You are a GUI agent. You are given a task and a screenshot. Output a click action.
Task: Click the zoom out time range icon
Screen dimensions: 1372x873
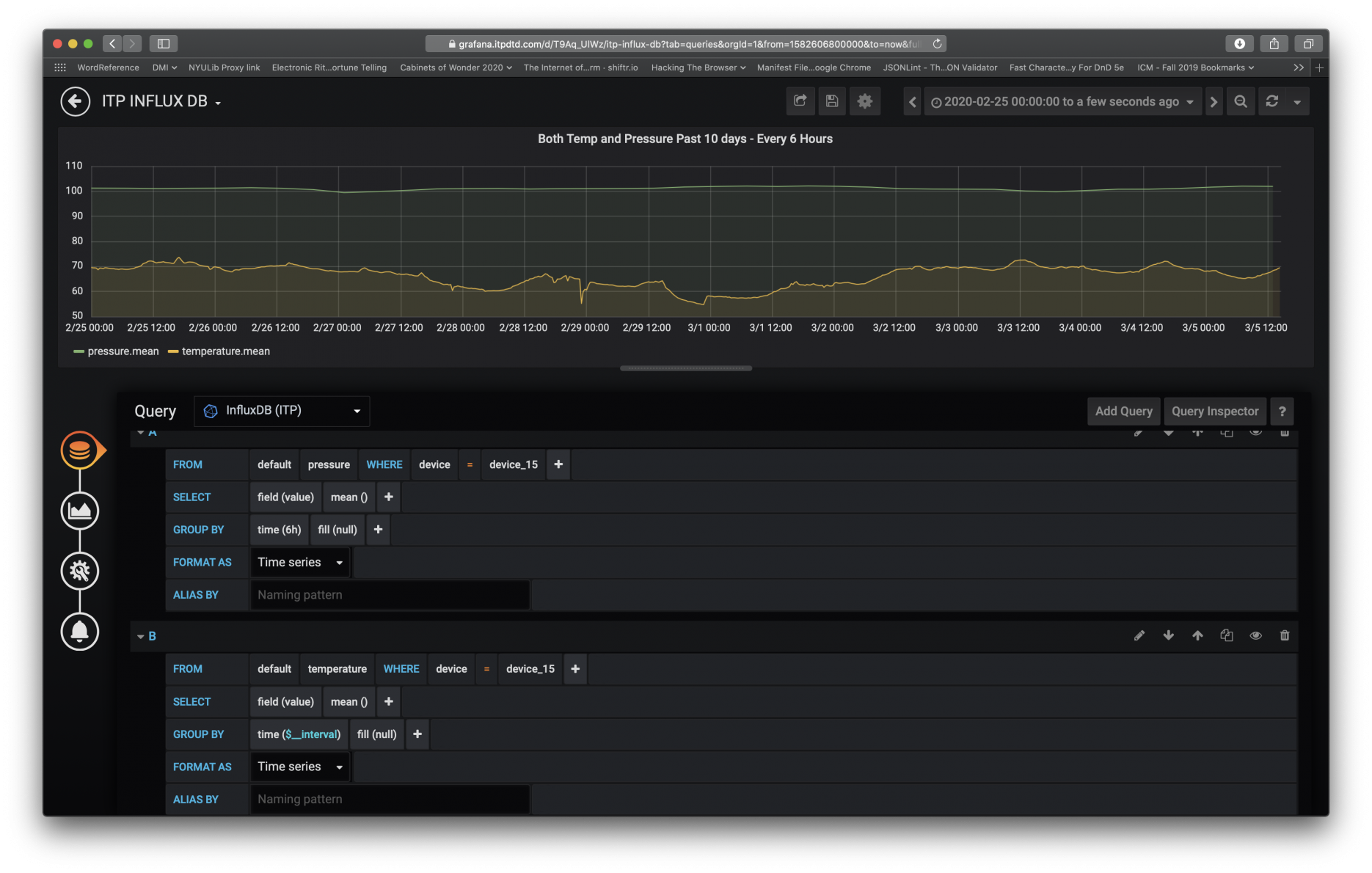[1241, 101]
